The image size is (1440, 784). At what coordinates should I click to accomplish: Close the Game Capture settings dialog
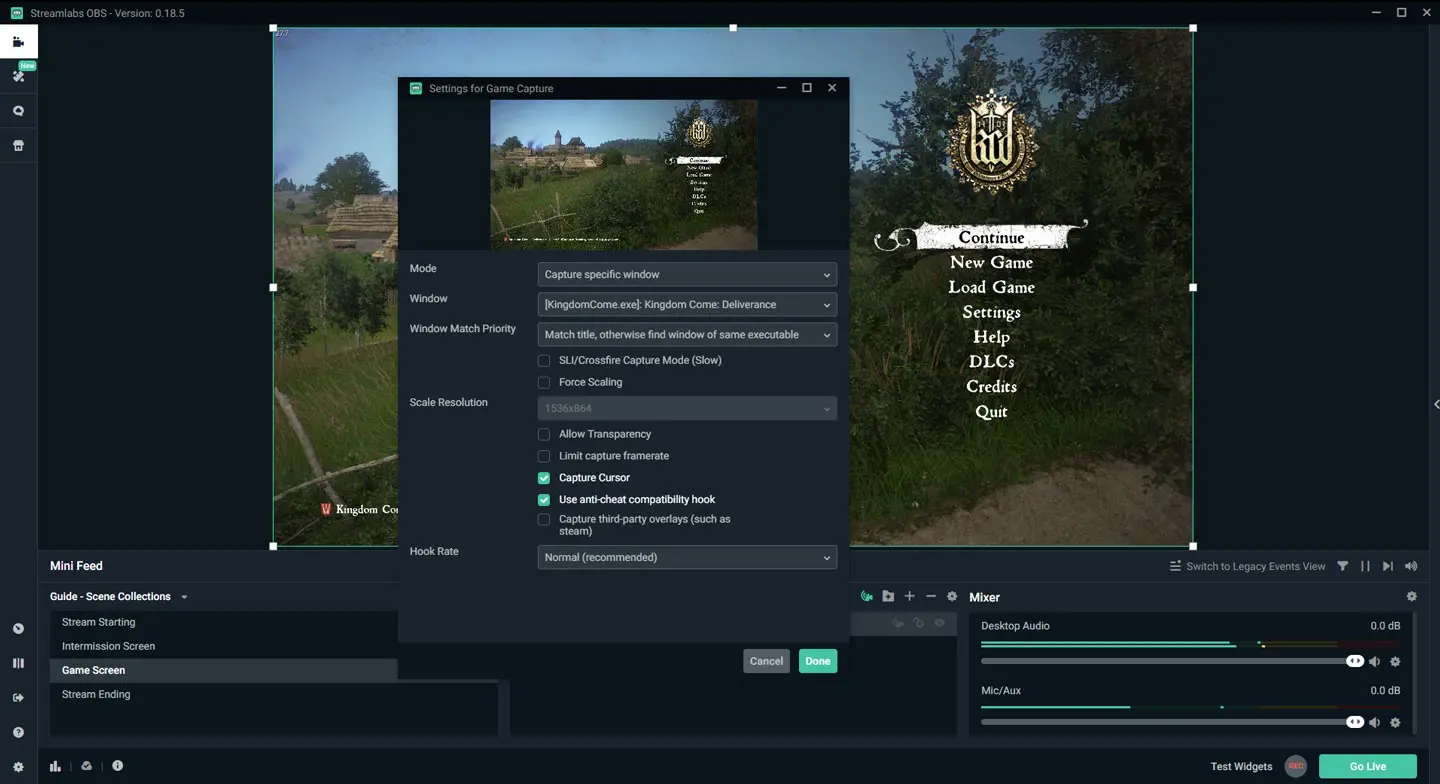(x=831, y=88)
